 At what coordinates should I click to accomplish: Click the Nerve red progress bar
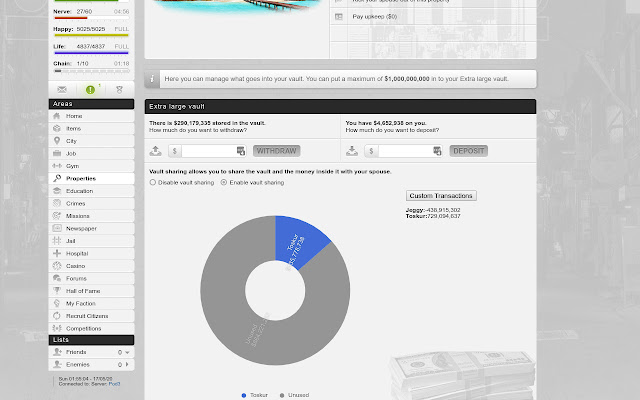pyautogui.click(x=91, y=18)
